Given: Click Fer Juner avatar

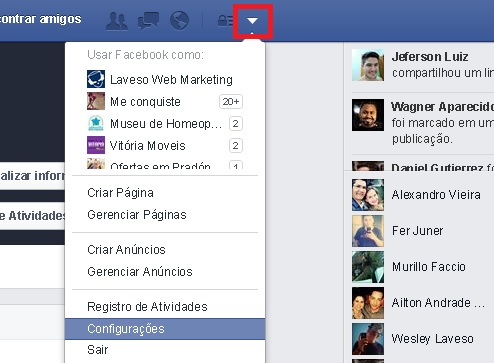Looking at the screenshot, I should coord(368,231).
